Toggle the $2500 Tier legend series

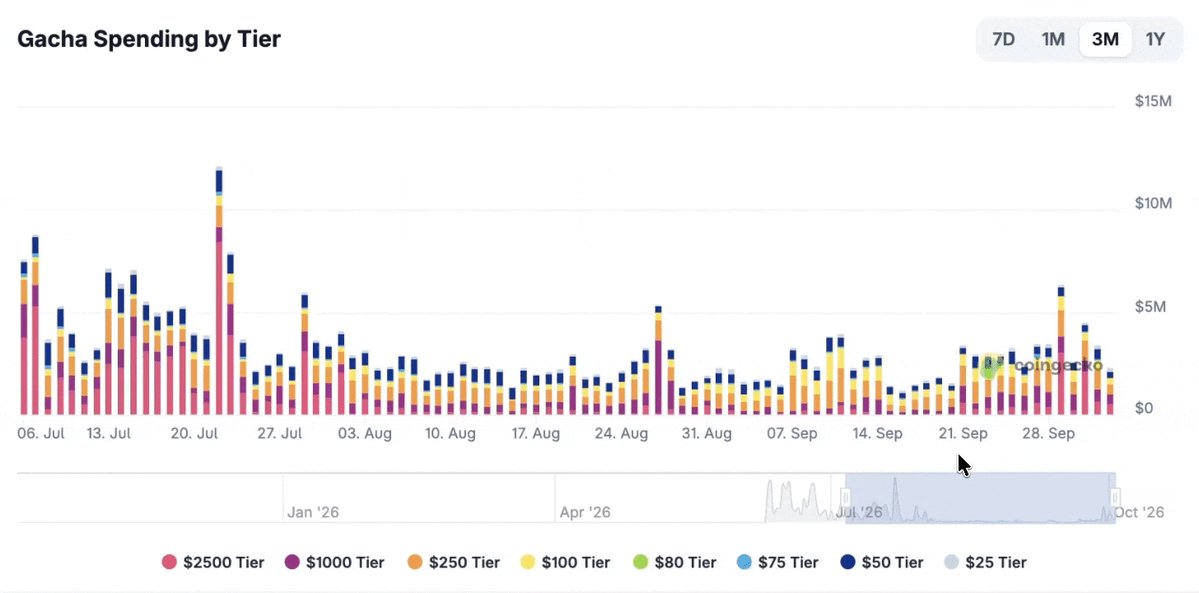coord(213,562)
